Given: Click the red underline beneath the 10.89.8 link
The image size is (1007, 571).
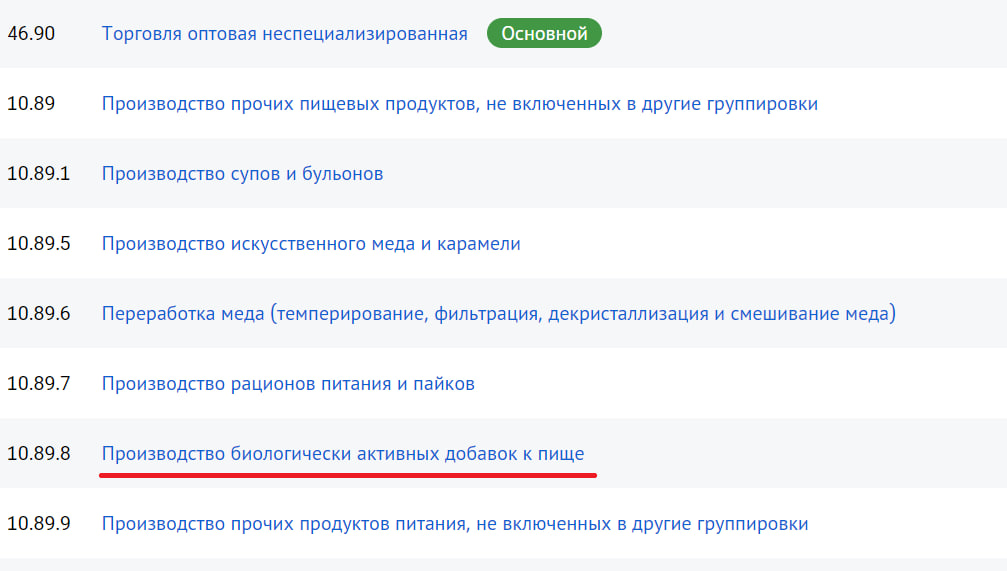Looking at the screenshot, I should point(348,475).
